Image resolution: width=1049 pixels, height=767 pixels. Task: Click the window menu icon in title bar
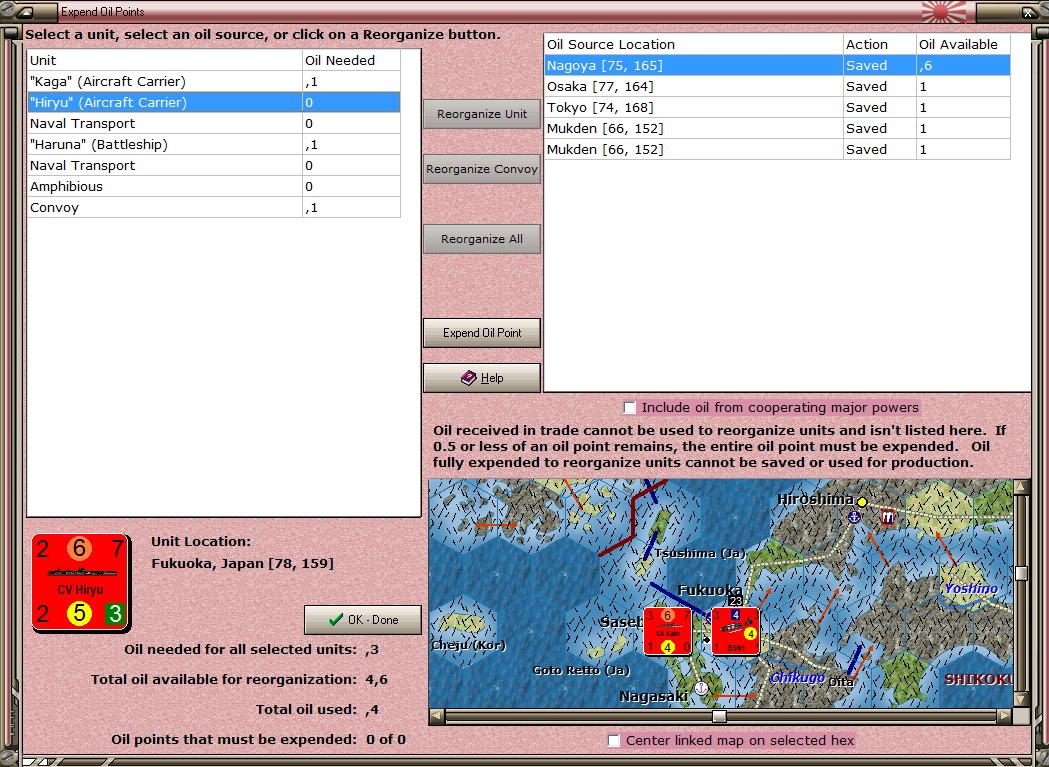tap(25, 11)
